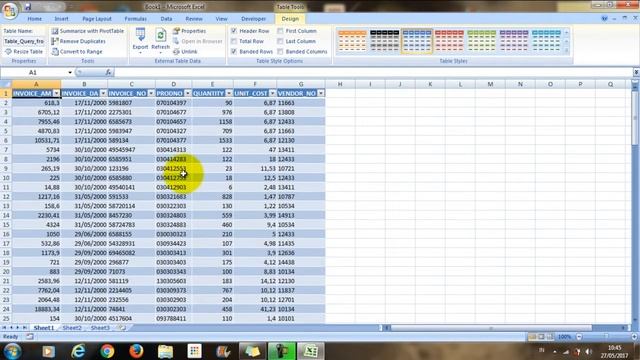Apply the red table style
Viewport: 640px width, 360px height.
449,41
